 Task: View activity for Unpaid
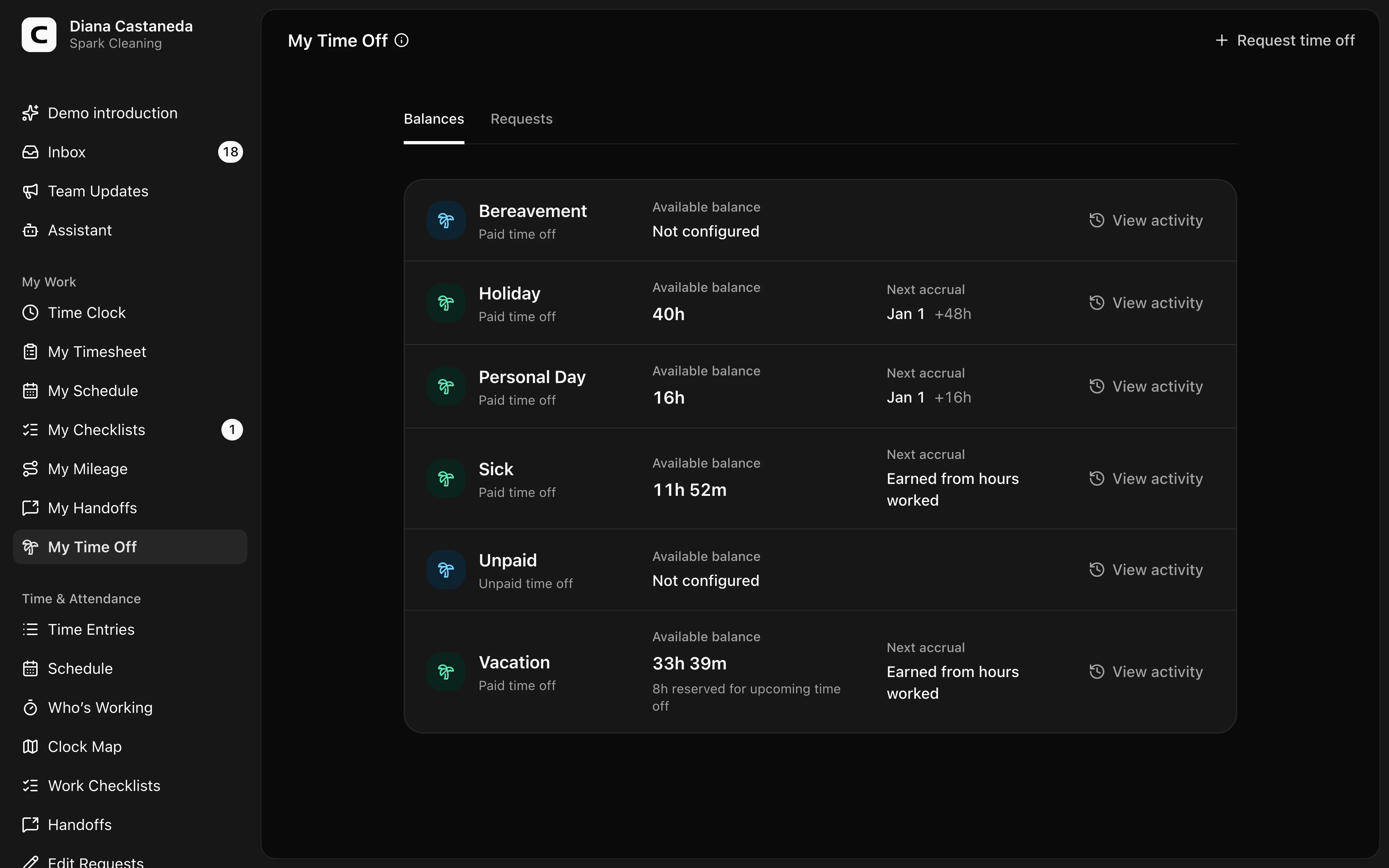tap(1146, 570)
